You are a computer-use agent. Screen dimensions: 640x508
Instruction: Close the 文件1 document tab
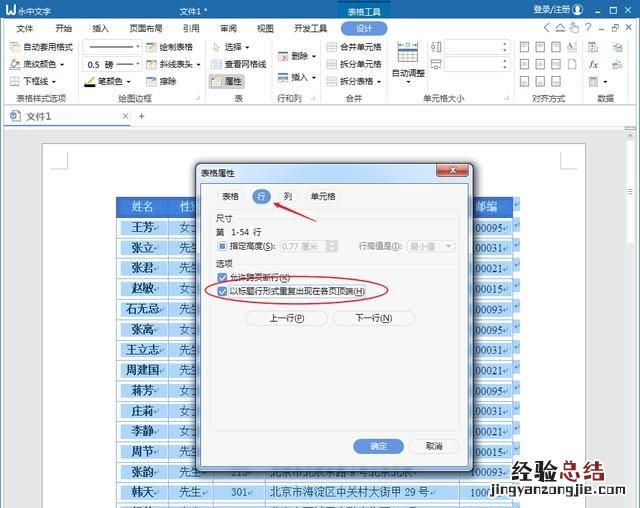(125, 116)
